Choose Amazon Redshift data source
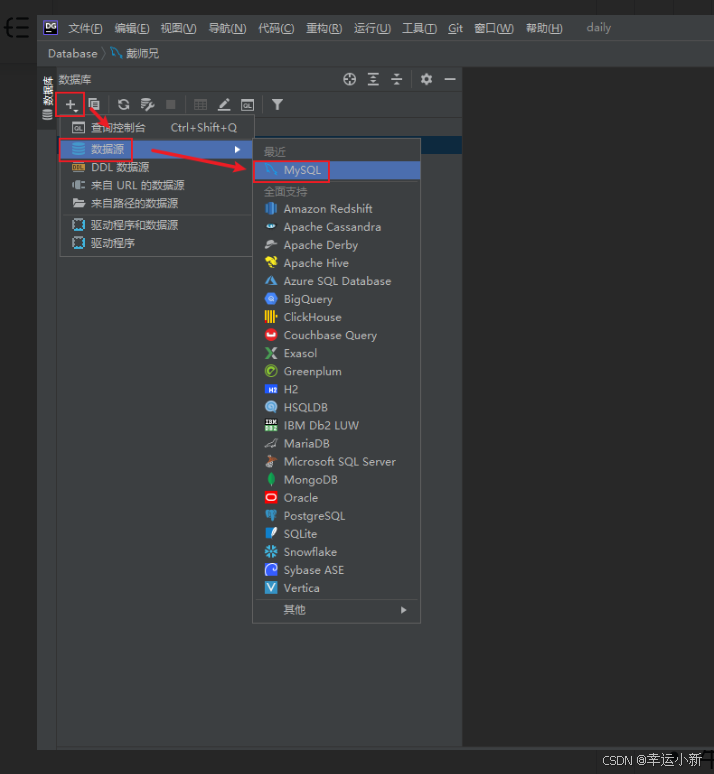 (337, 209)
